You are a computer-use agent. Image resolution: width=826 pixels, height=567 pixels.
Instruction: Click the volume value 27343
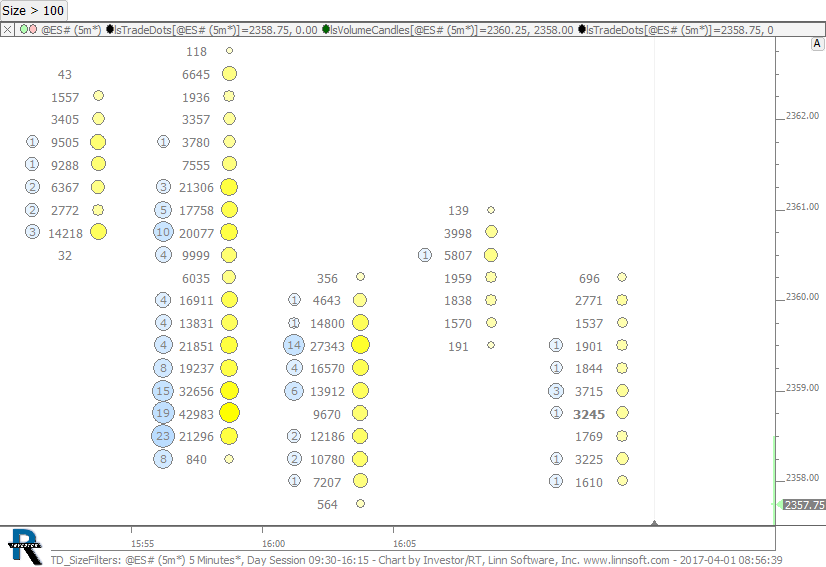327,346
